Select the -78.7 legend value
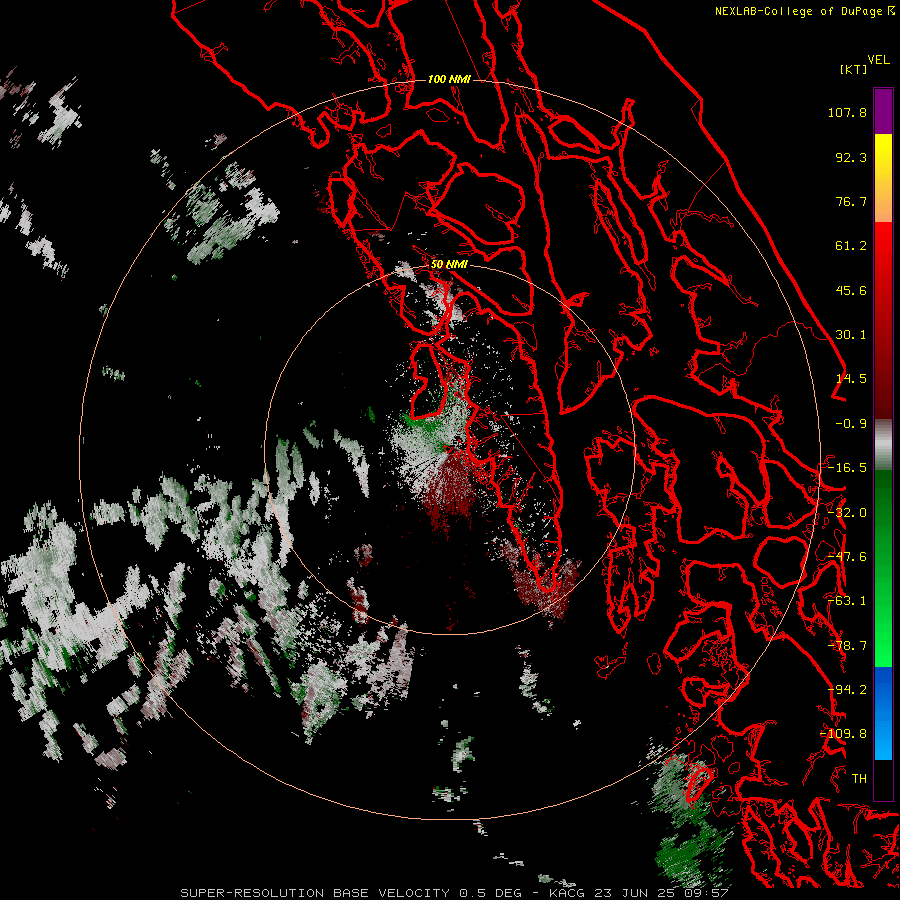 pyautogui.click(x=847, y=646)
